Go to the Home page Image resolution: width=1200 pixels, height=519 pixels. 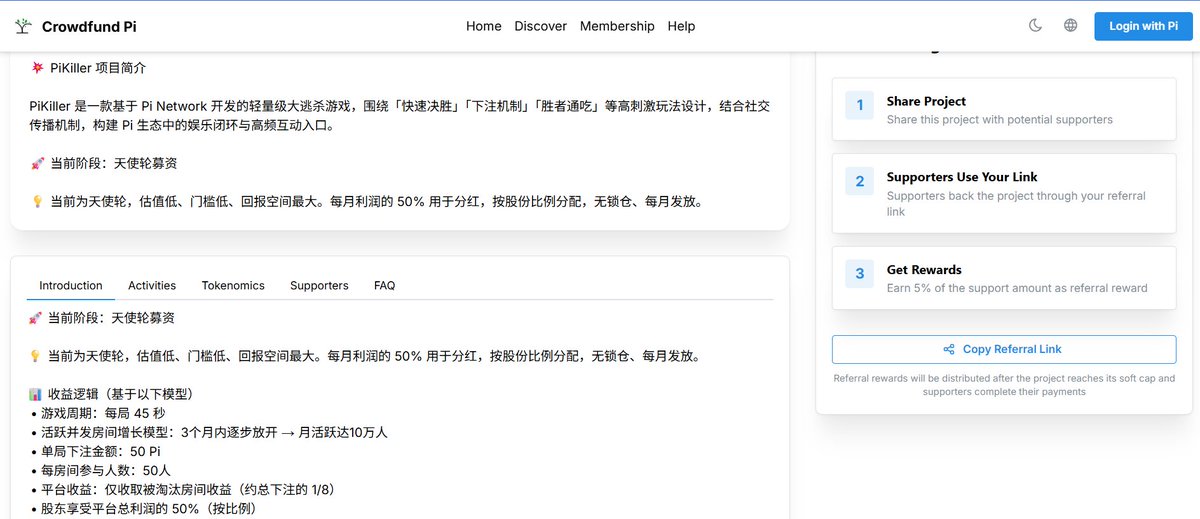[484, 26]
